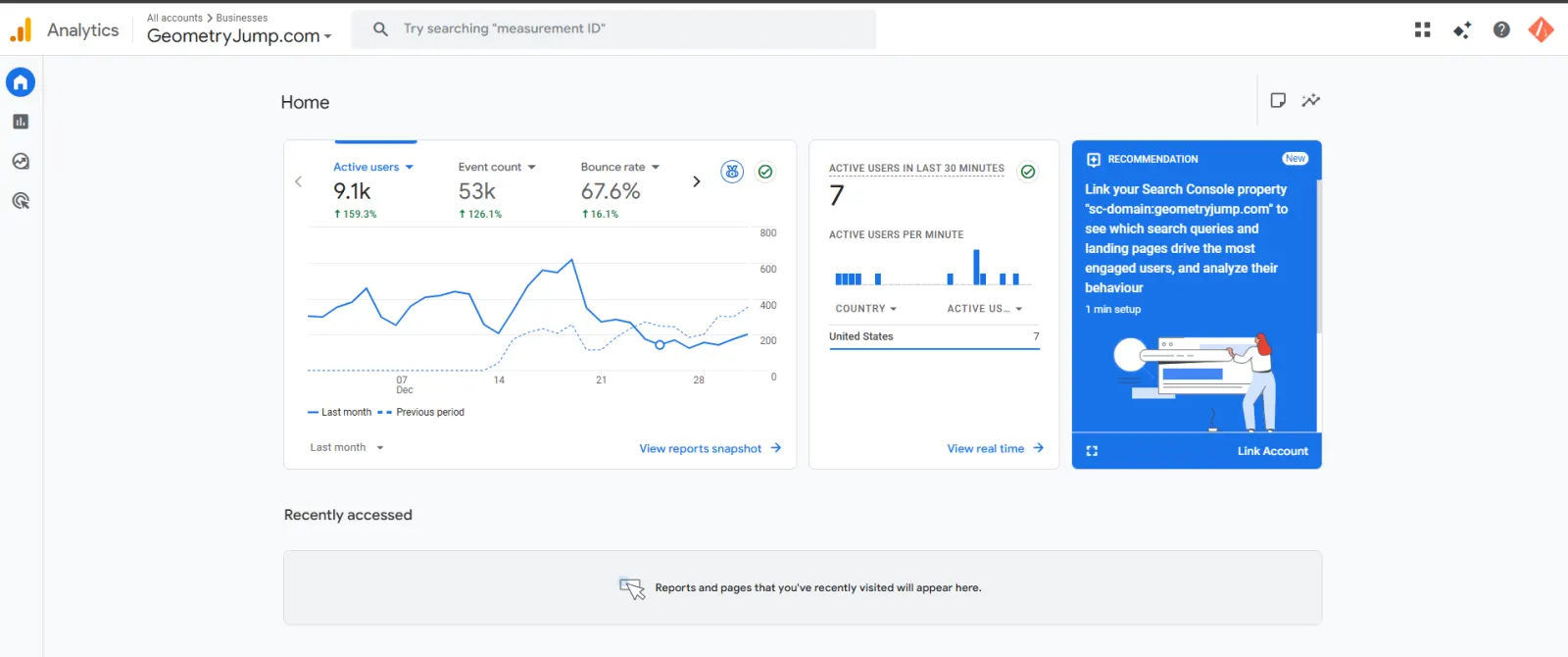Open the COUNTRY dimension dropdown
Screen dimensions: 1568x657
(x=866, y=309)
